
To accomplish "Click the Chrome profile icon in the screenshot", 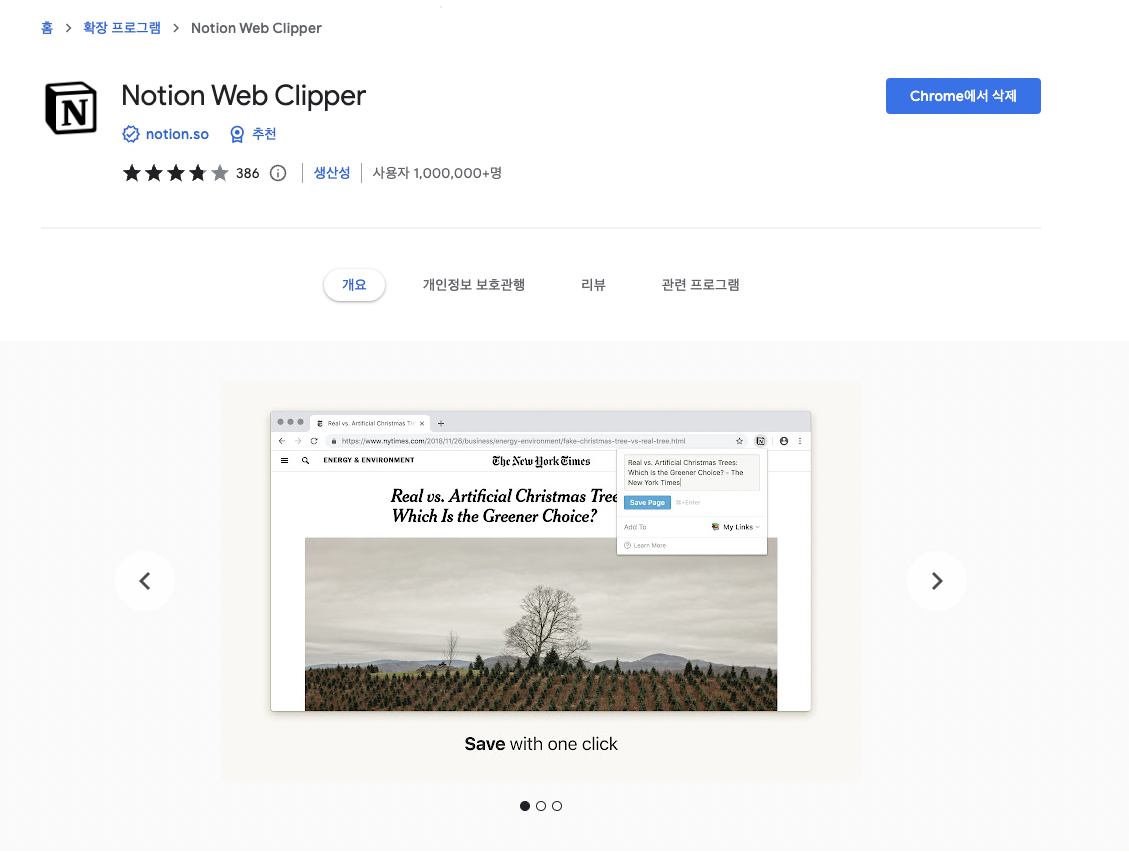I will pos(784,442).
